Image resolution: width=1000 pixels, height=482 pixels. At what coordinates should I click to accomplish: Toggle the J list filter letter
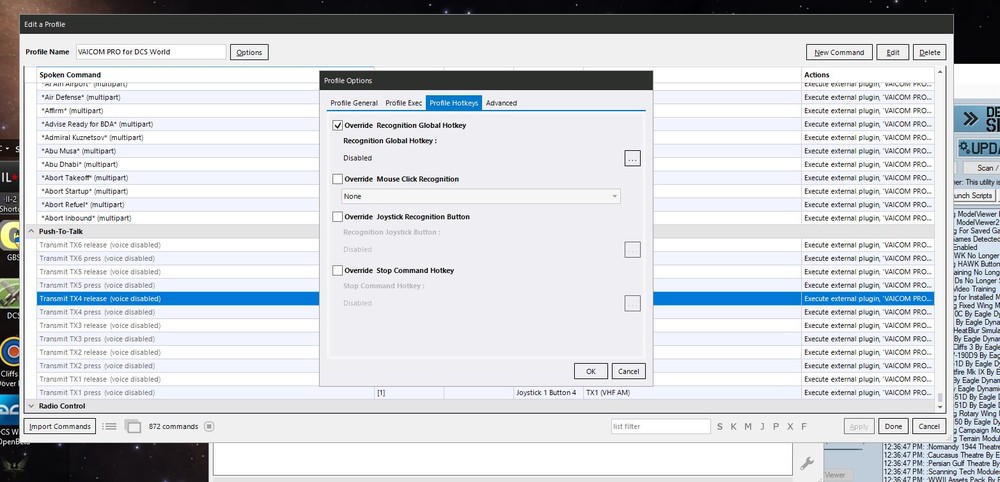tap(762, 427)
